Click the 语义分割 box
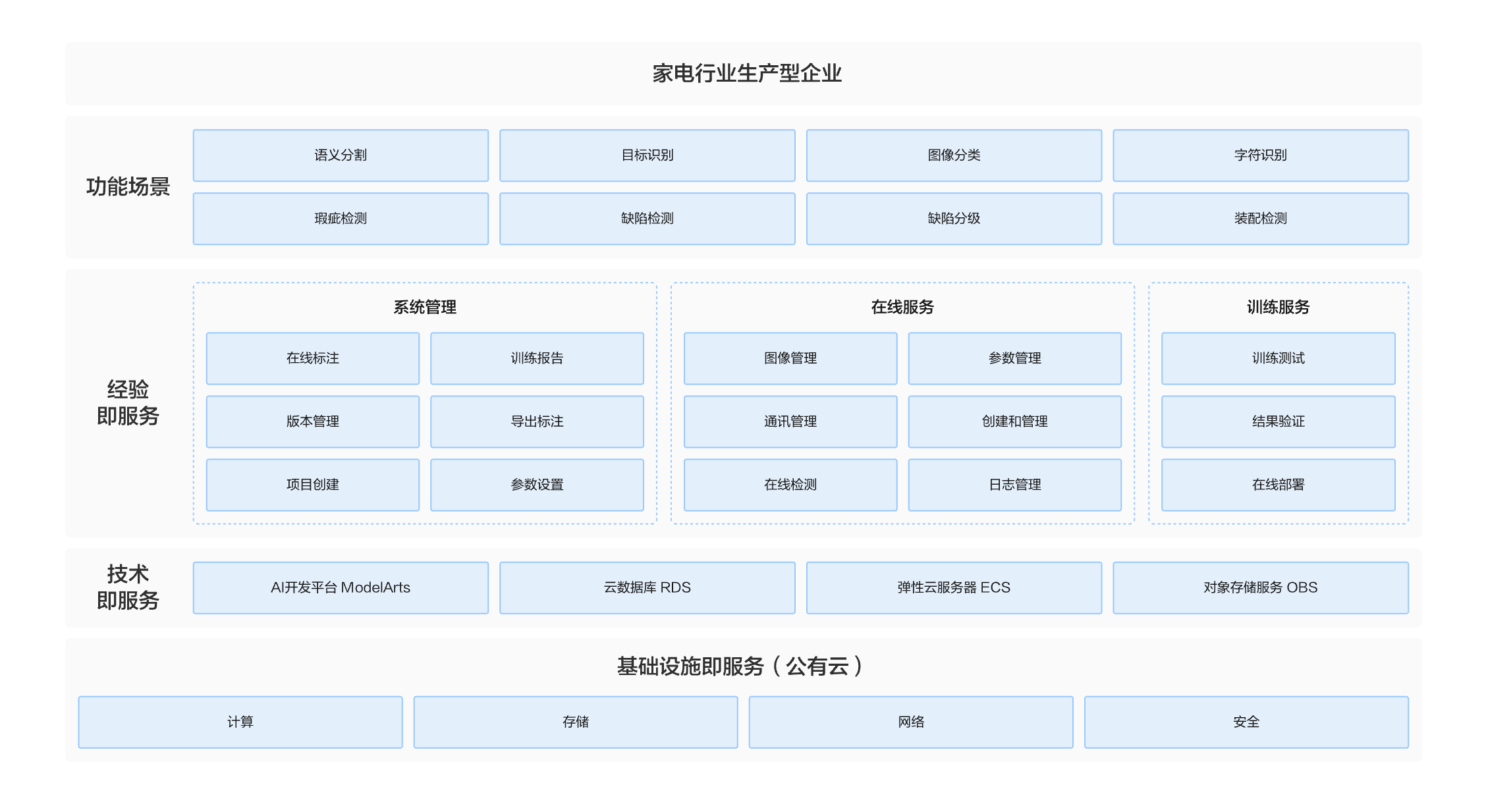Screen dimensions: 1486x812 341,155
